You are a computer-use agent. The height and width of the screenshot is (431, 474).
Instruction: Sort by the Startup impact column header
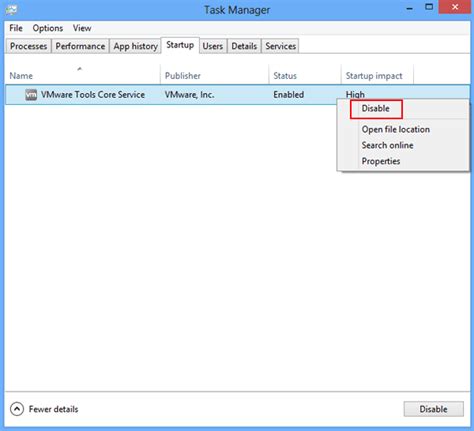pyautogui.click(x=377, y=76)
